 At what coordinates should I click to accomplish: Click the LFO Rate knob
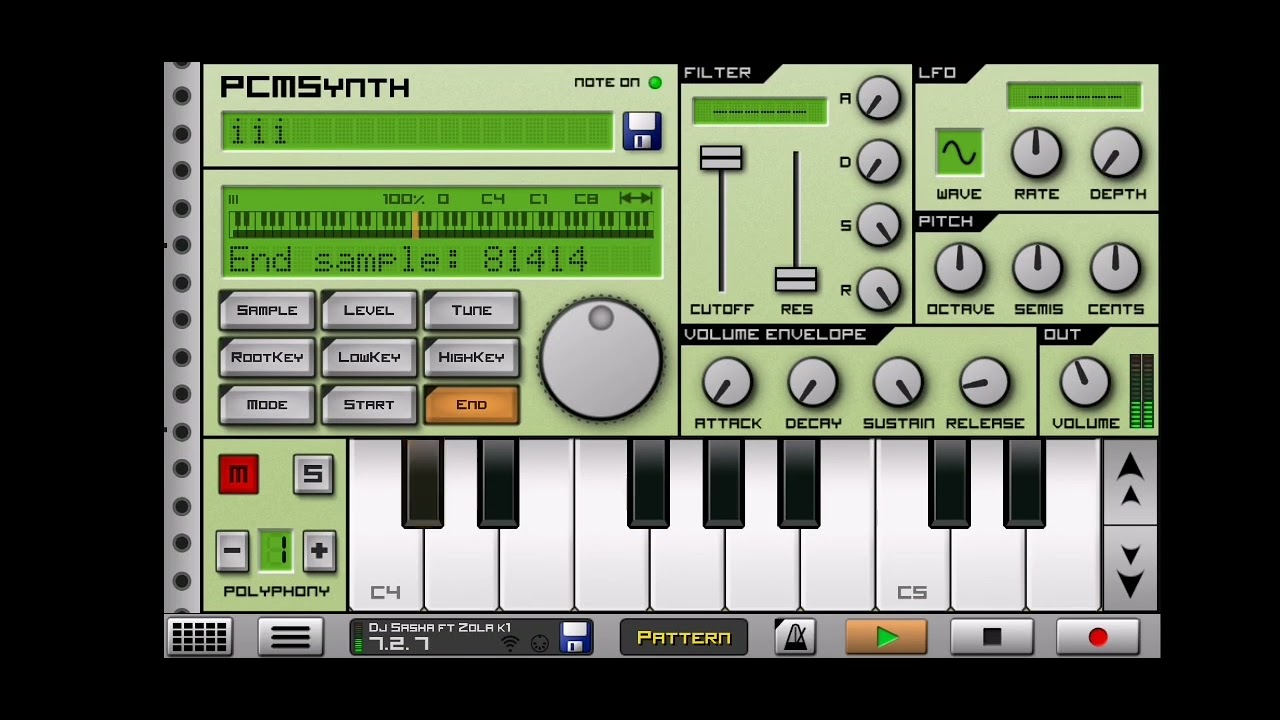pyautogui.click(x=1036, y=153)
